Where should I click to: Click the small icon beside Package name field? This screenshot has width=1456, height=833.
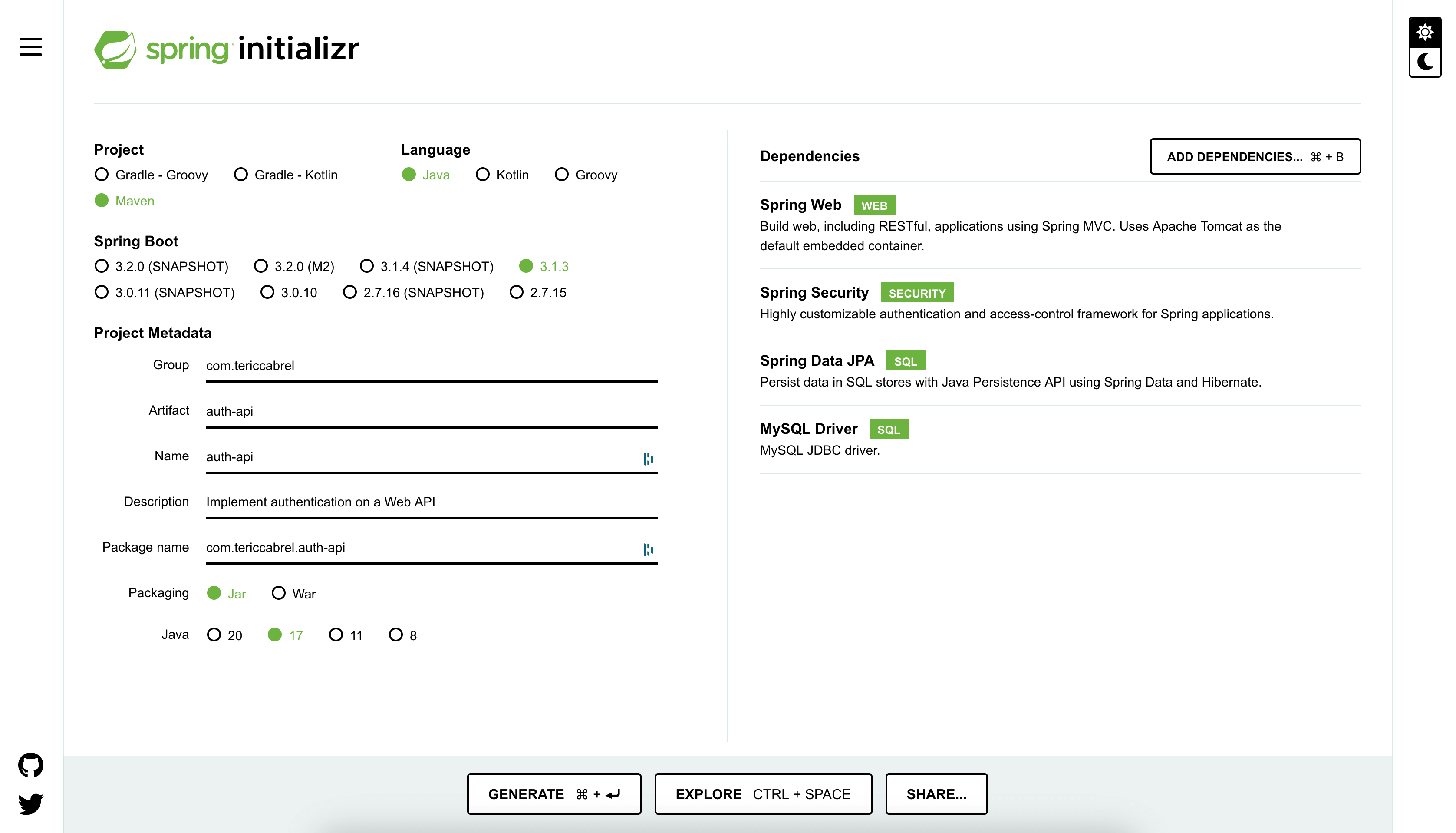648,549
